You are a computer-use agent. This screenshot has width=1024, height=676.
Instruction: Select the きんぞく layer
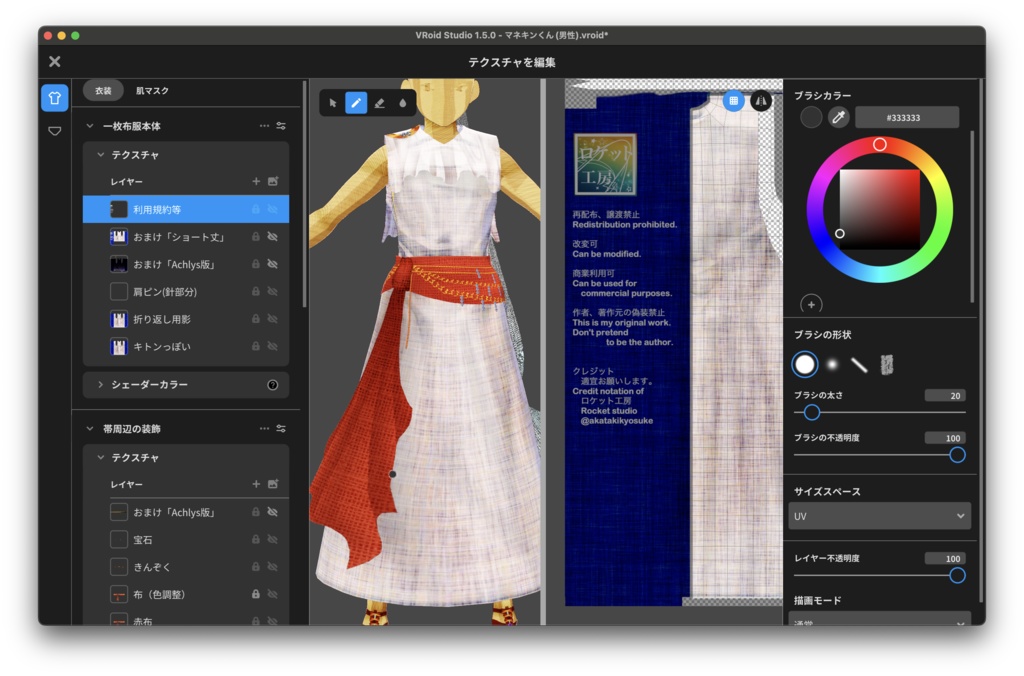click(186, 567)
